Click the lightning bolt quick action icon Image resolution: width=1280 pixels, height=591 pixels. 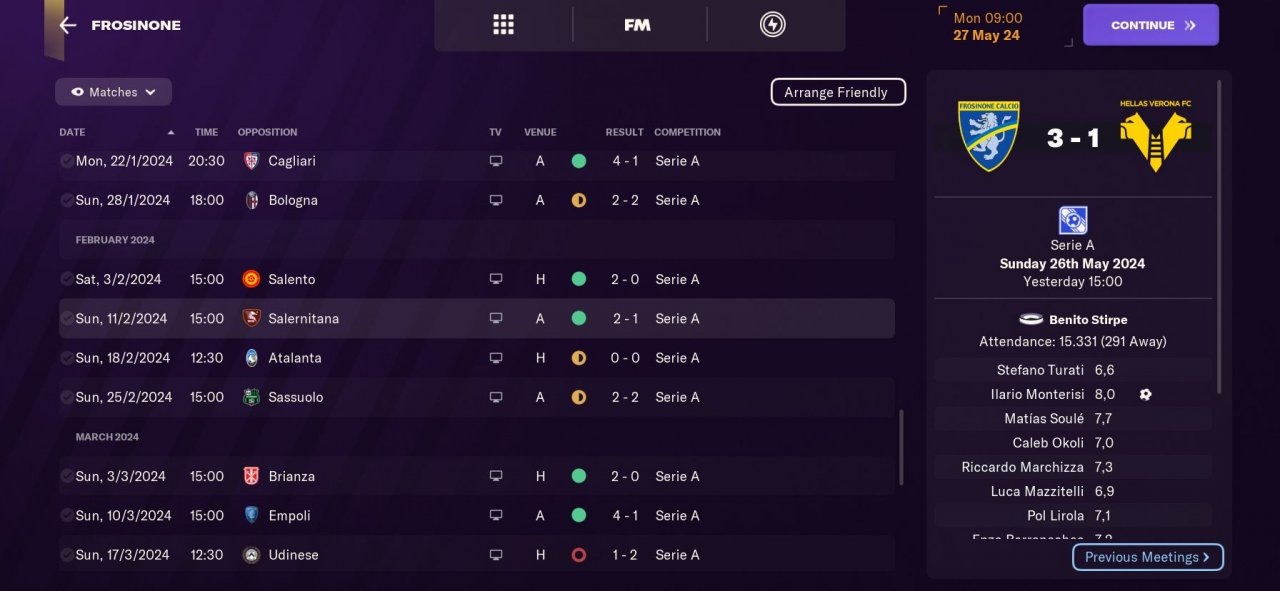point(772,25)
